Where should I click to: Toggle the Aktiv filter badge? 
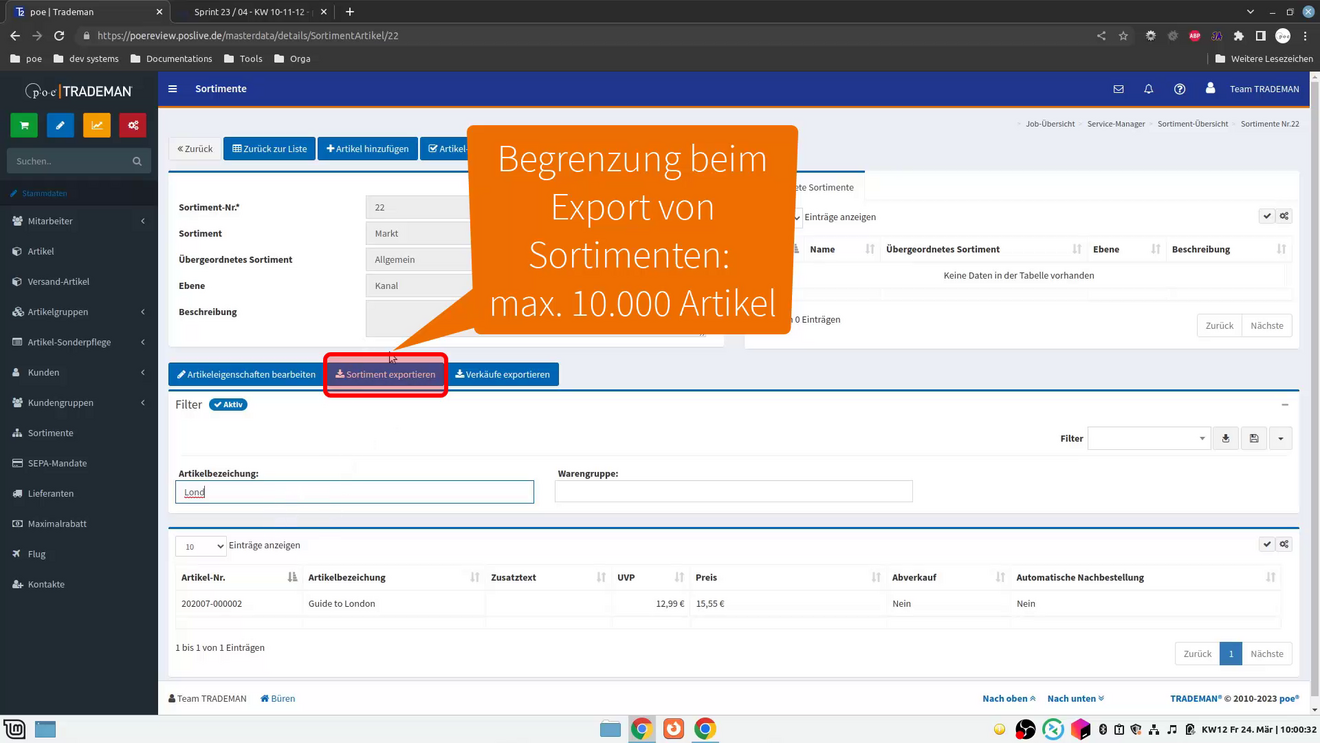click(228, 405)
